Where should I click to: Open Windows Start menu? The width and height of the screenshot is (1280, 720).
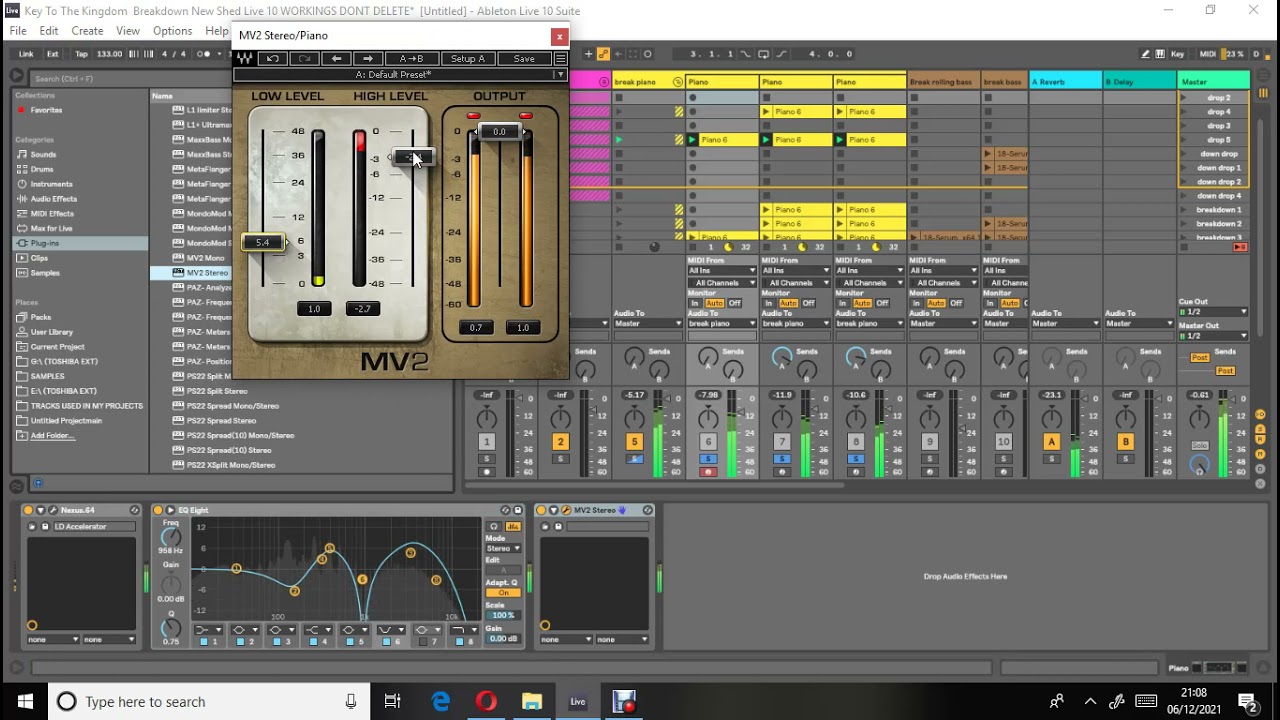coord(25,701)
